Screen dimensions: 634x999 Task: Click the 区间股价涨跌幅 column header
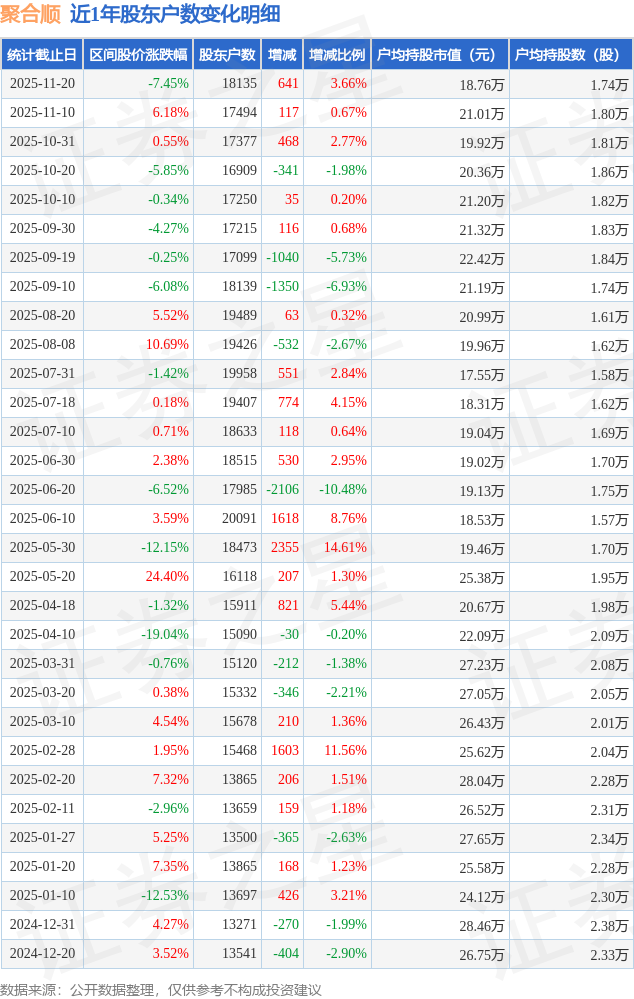[137, 55]
